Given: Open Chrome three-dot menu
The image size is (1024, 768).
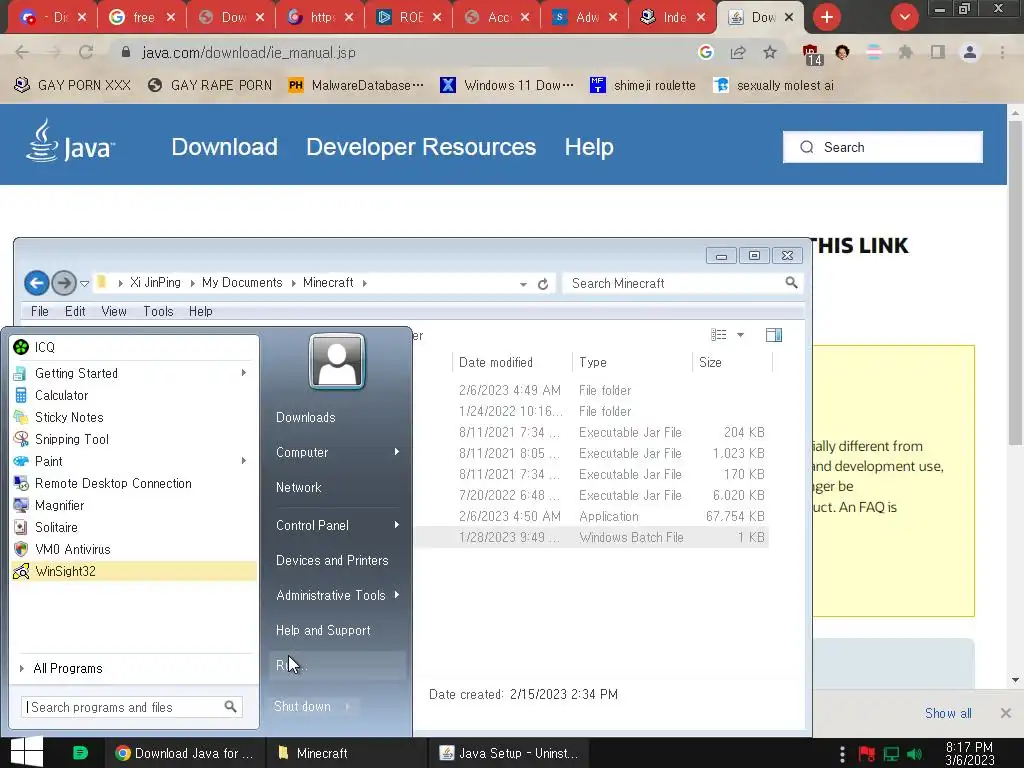Looking at the screenshot, I should point(1002,52).
